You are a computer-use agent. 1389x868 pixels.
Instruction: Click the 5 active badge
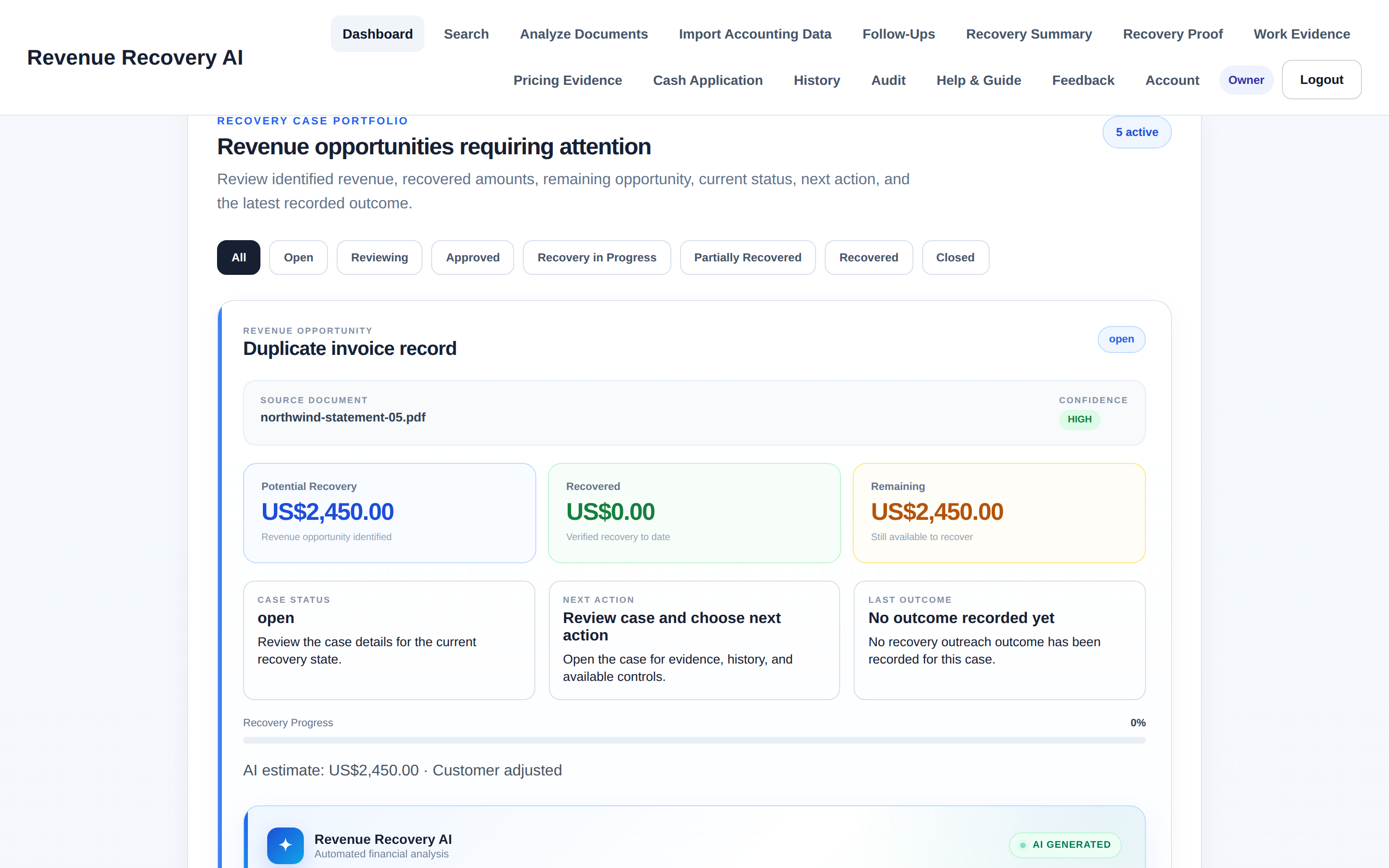pos(1136,132)
